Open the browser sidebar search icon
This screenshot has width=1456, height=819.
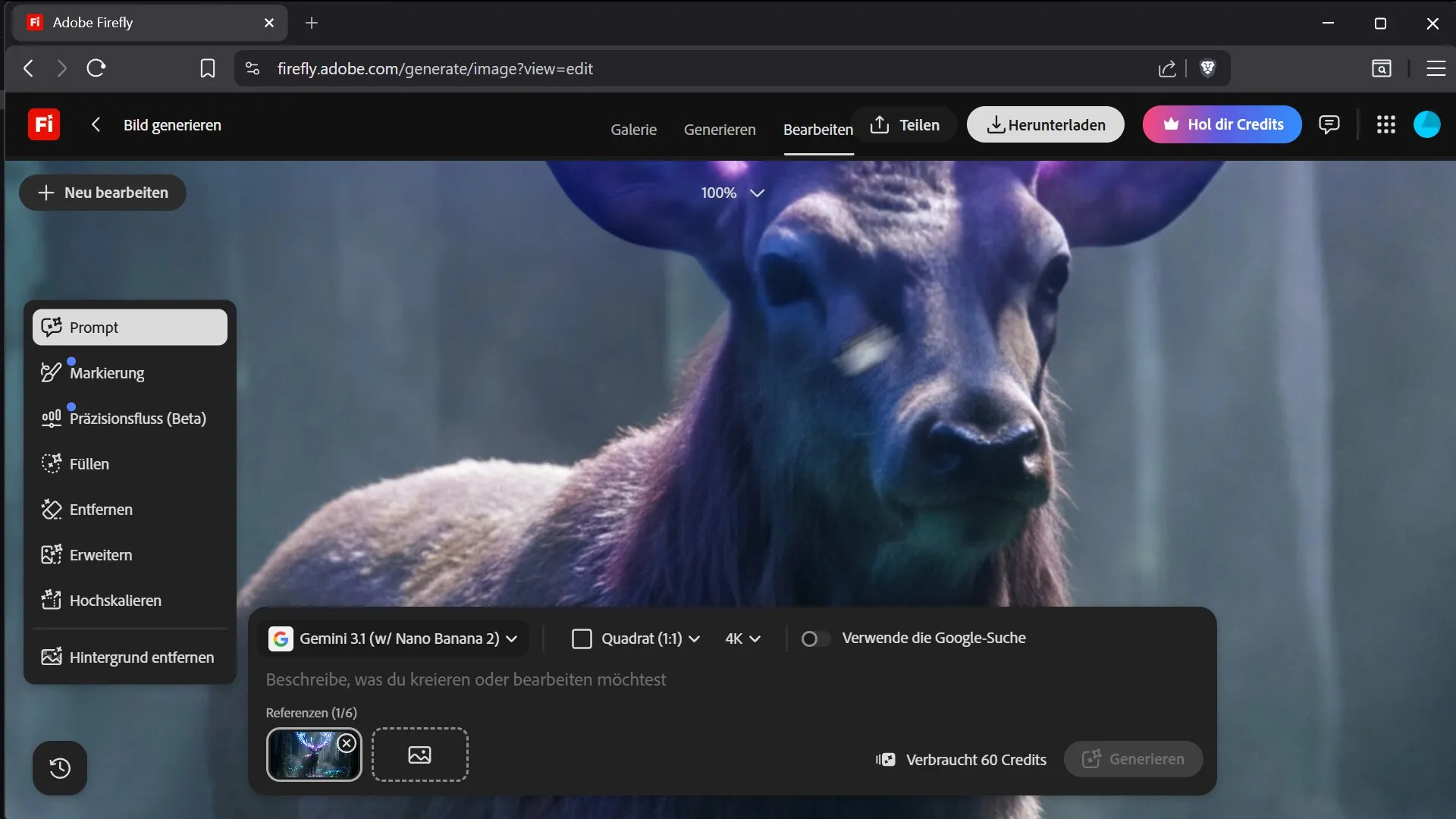1382,68
